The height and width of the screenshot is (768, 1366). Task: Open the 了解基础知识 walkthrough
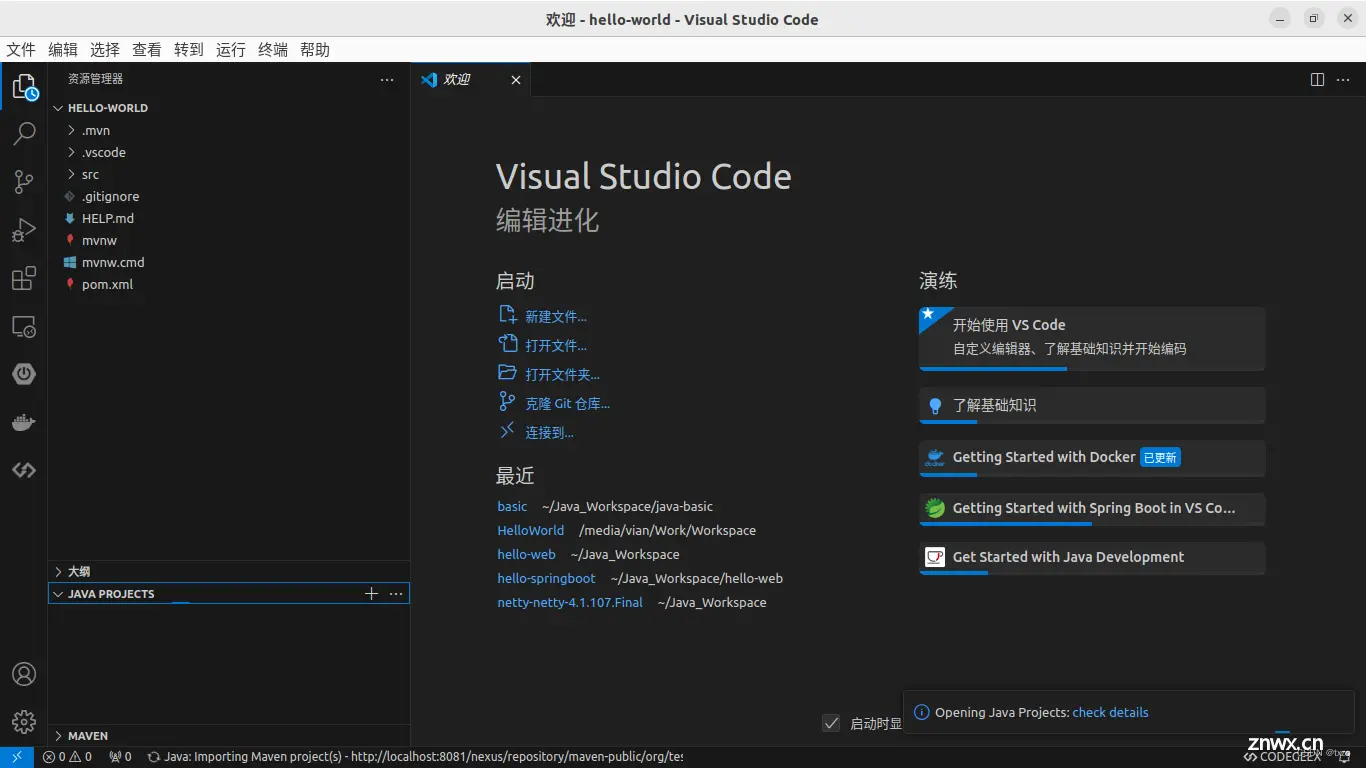(1092, 405)
